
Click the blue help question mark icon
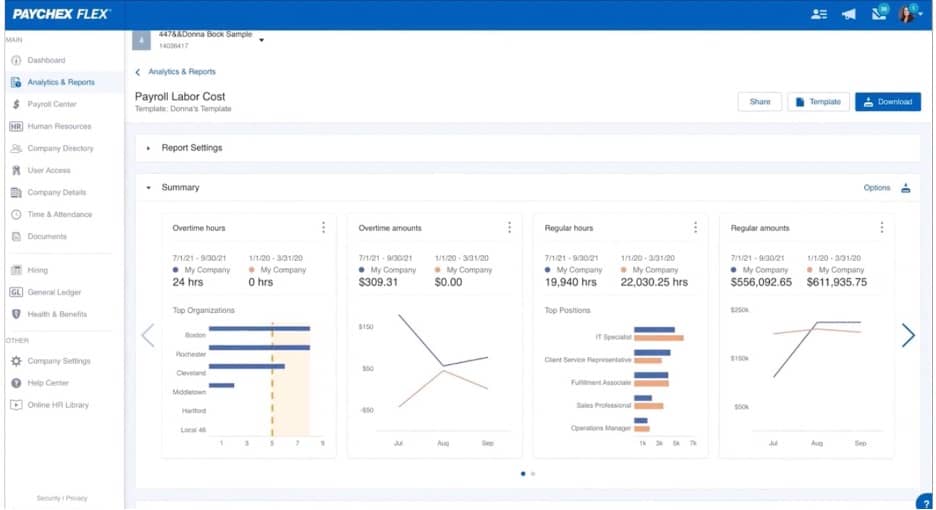coord(925,502)
